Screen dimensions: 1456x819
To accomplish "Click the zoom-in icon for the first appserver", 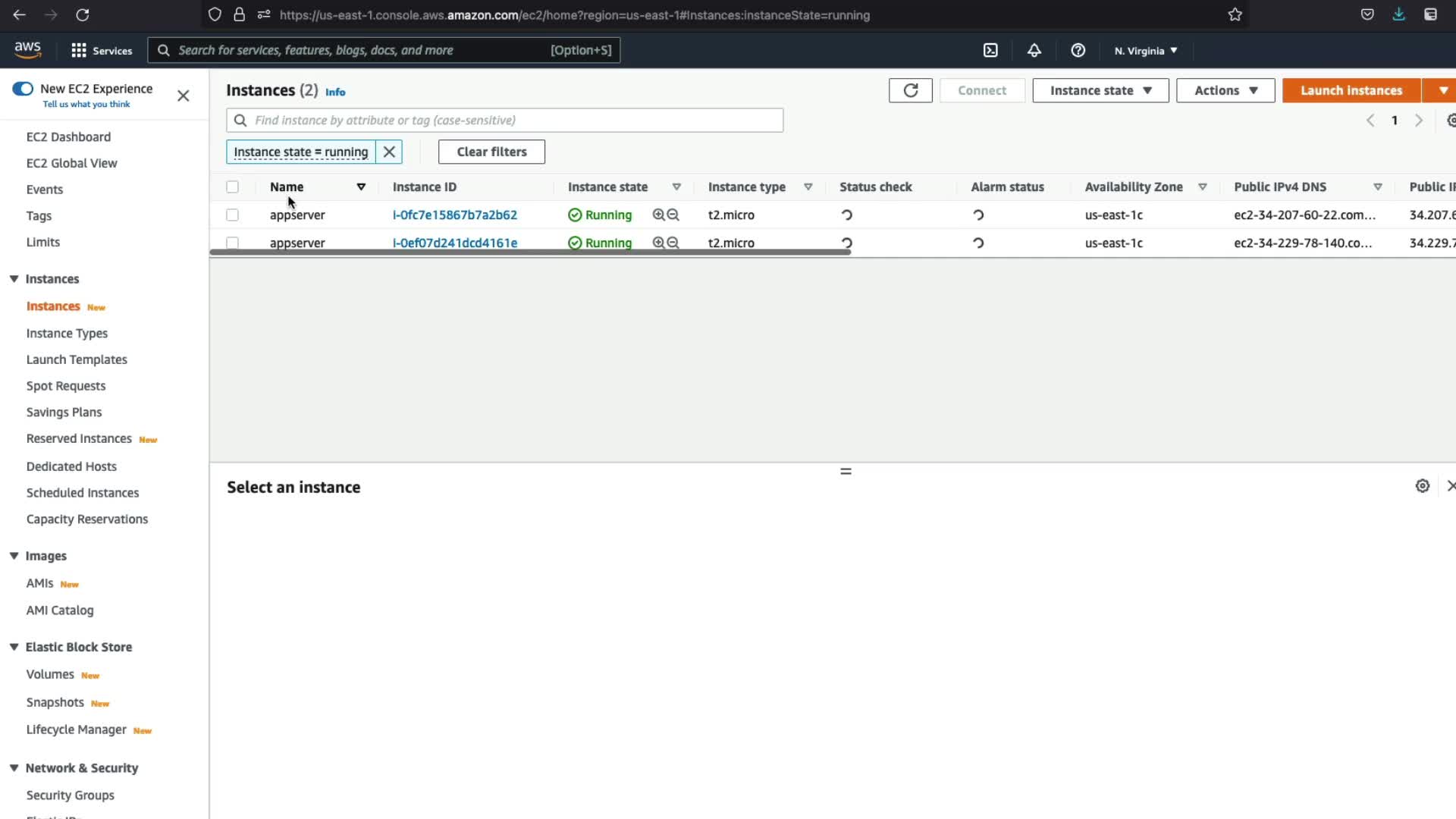I will click(x=658, y=215).
